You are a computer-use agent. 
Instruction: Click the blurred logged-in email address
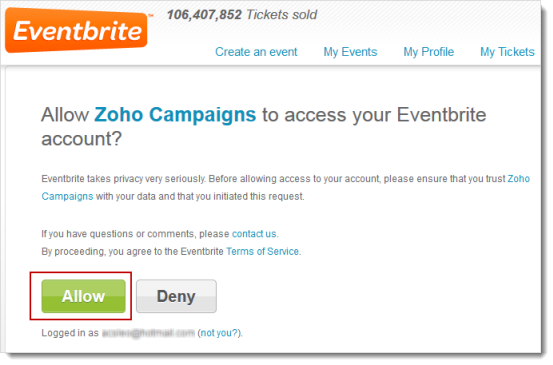(x=148, y=333)
